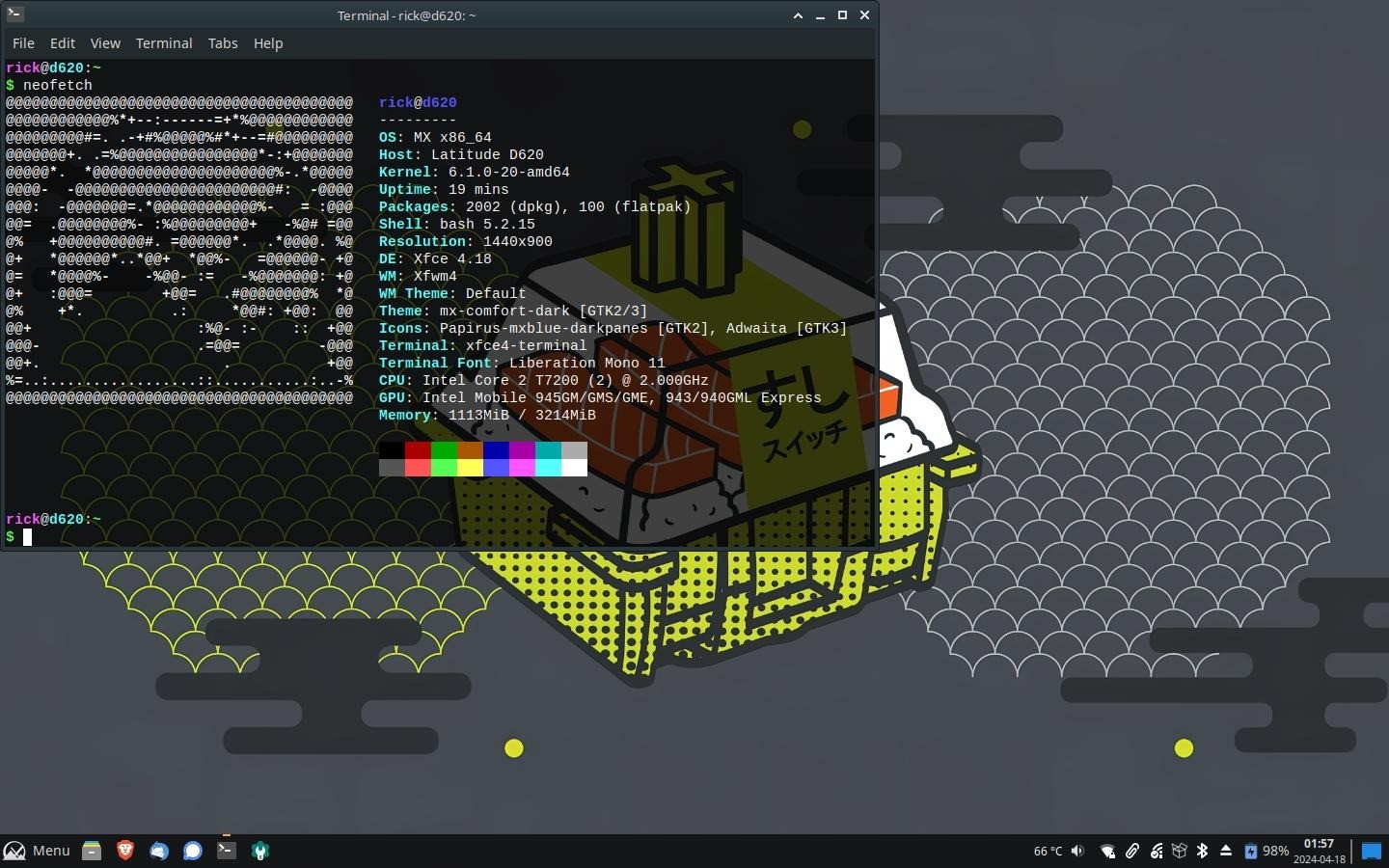
Task: Click the 98% battery percentage text
Action: (1275, 851)
